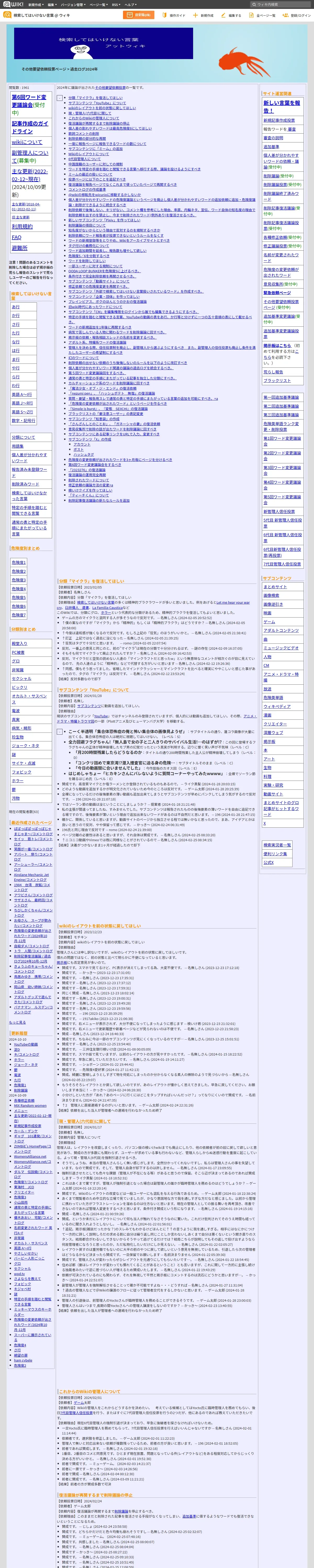
Task: Open FAQ sidebar link
Action: click(16, 237)
